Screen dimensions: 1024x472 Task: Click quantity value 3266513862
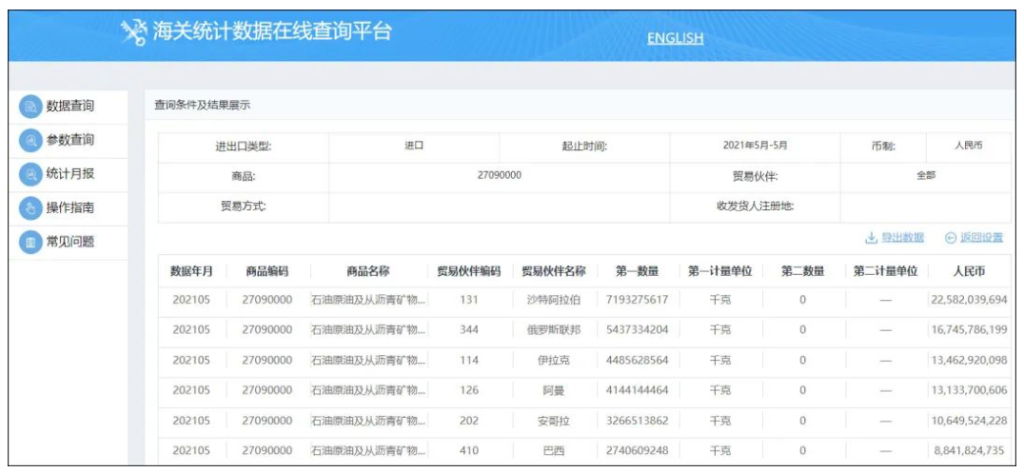[637, 420]
